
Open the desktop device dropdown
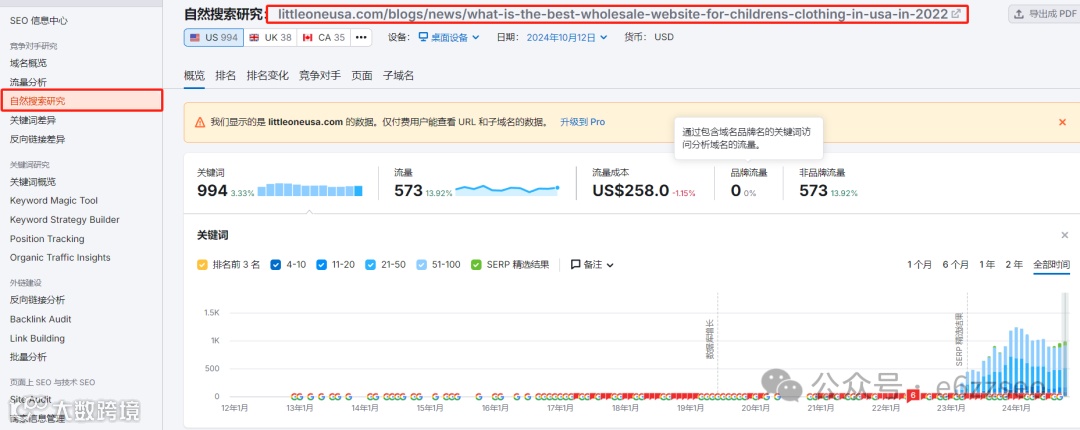[x=448, y=37]
